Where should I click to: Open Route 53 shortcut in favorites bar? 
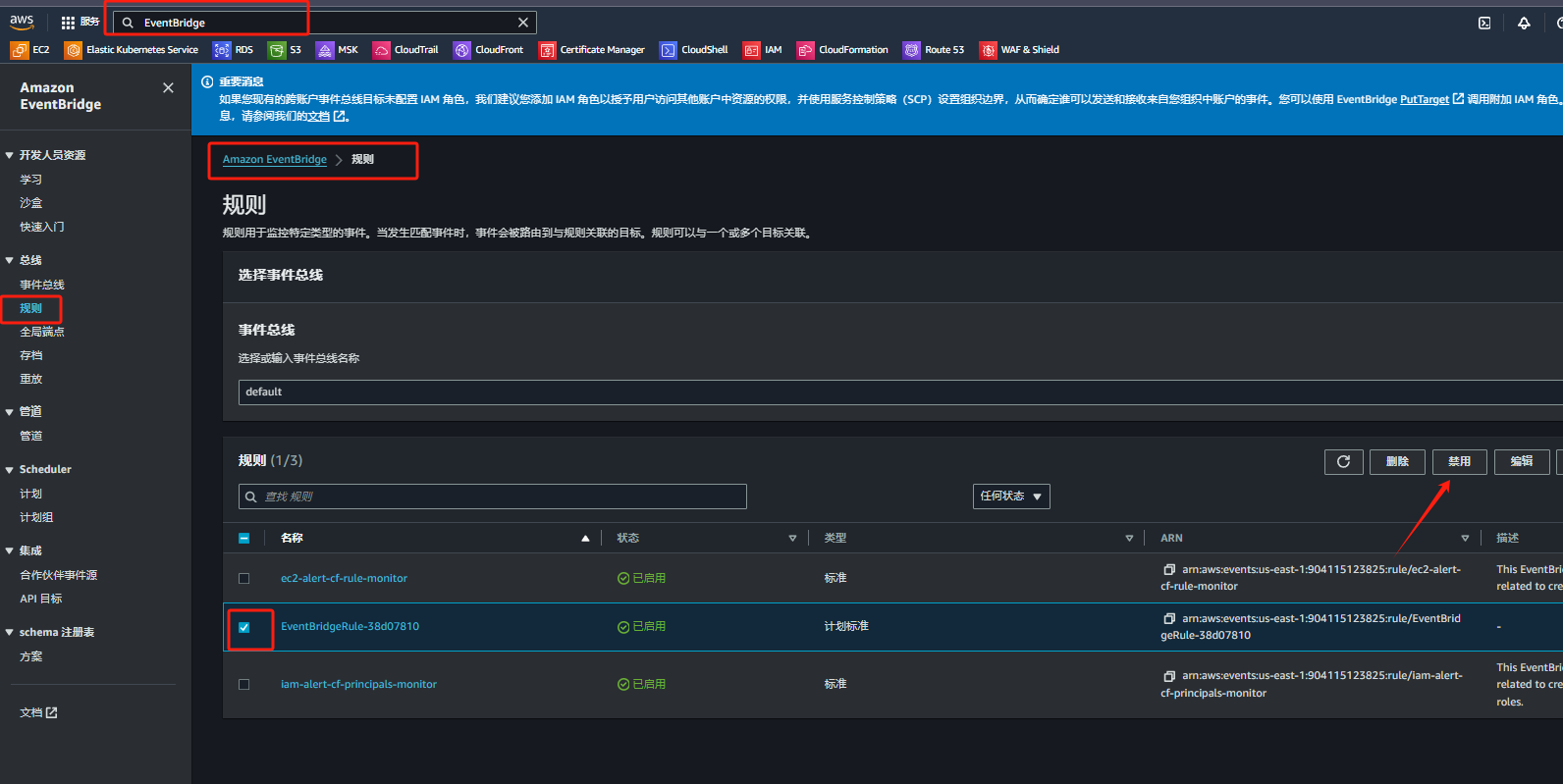(x=934, y=50)
